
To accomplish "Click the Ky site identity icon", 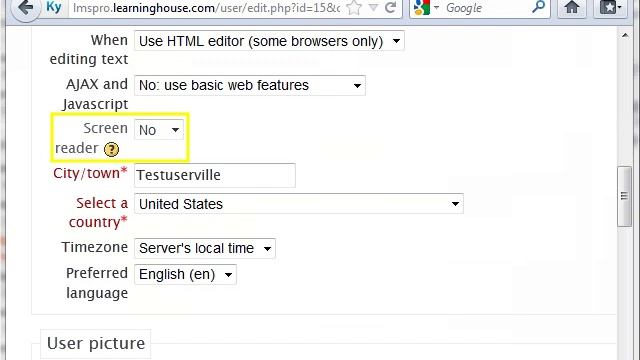I will (54, 7).
